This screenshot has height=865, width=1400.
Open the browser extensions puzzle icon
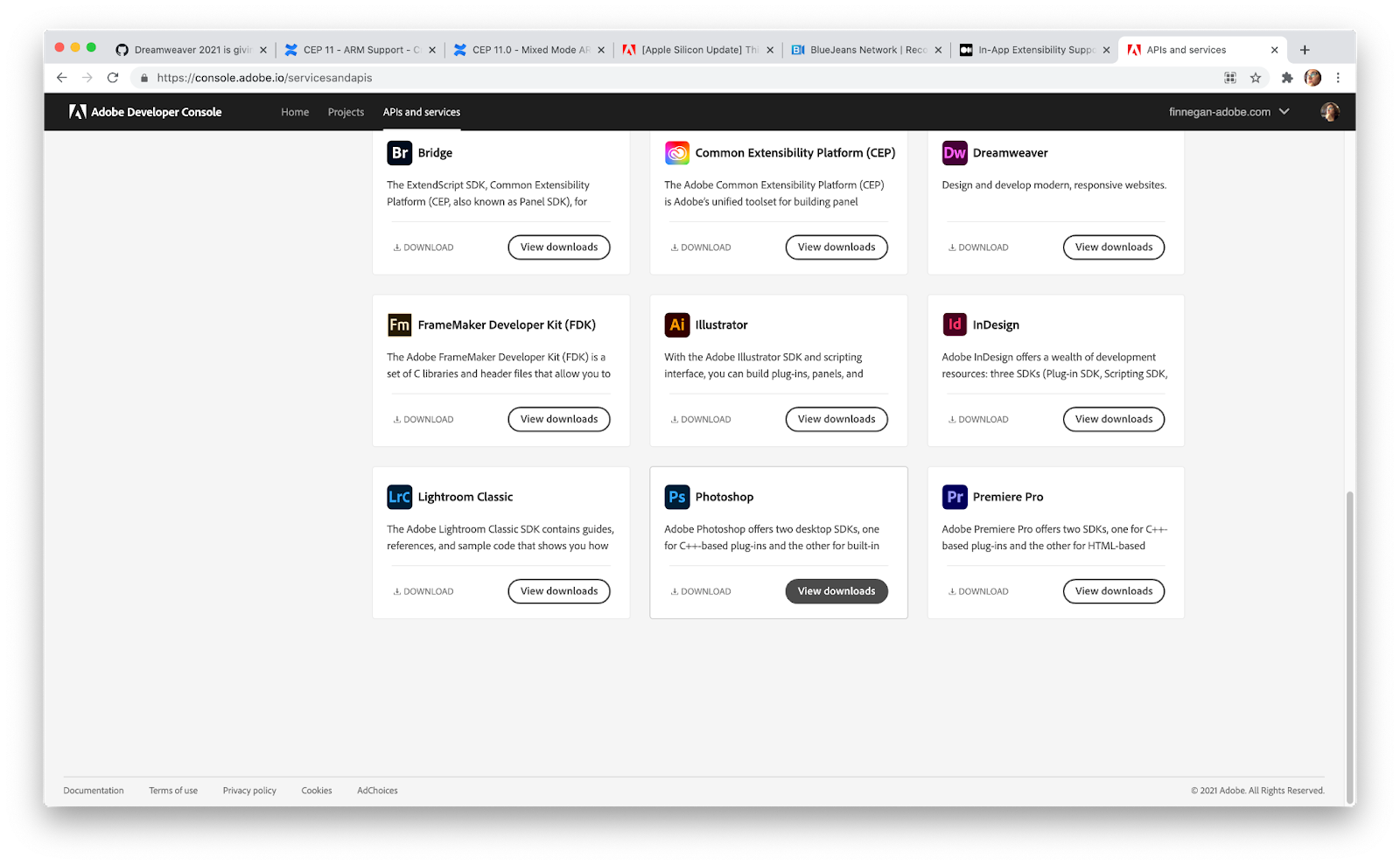1287,78
